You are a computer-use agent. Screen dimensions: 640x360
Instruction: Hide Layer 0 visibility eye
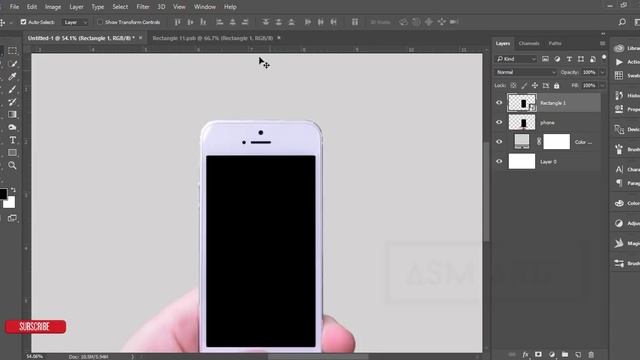coord(499,162)
